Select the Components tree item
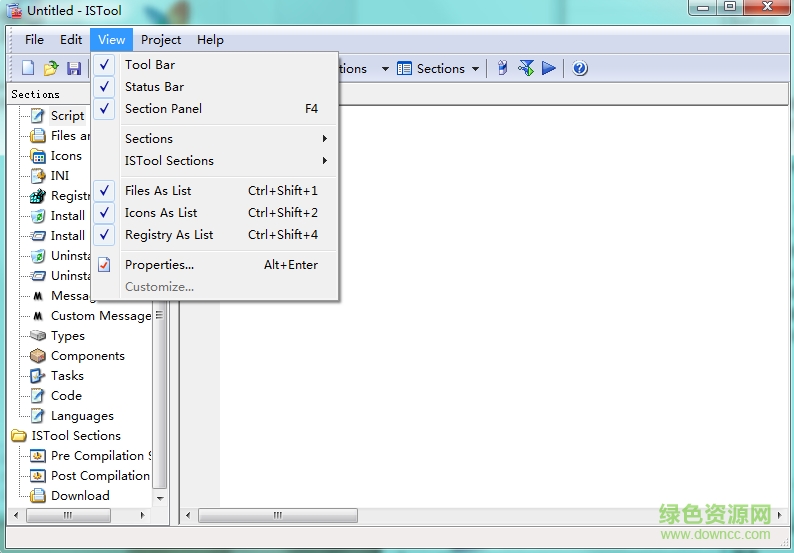Screen dimensions: 794x553 pos(88,356)
